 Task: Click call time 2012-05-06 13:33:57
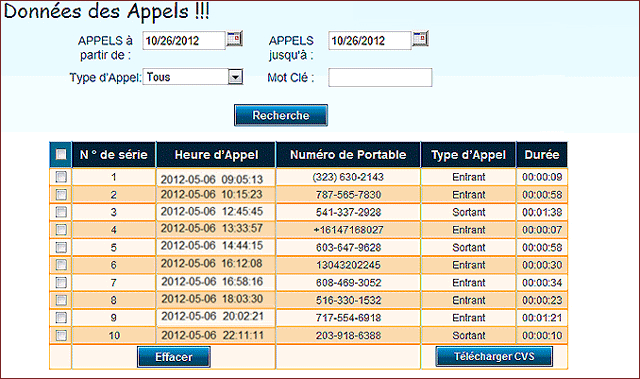coord(212,228)
